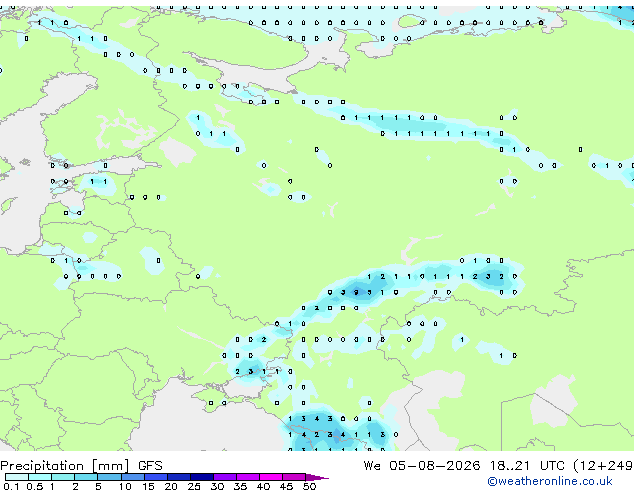Pick the 1–2 mm legend color box
Viewport: 634px width, 490px height.
pyautogui.click(x=63, y=477)
